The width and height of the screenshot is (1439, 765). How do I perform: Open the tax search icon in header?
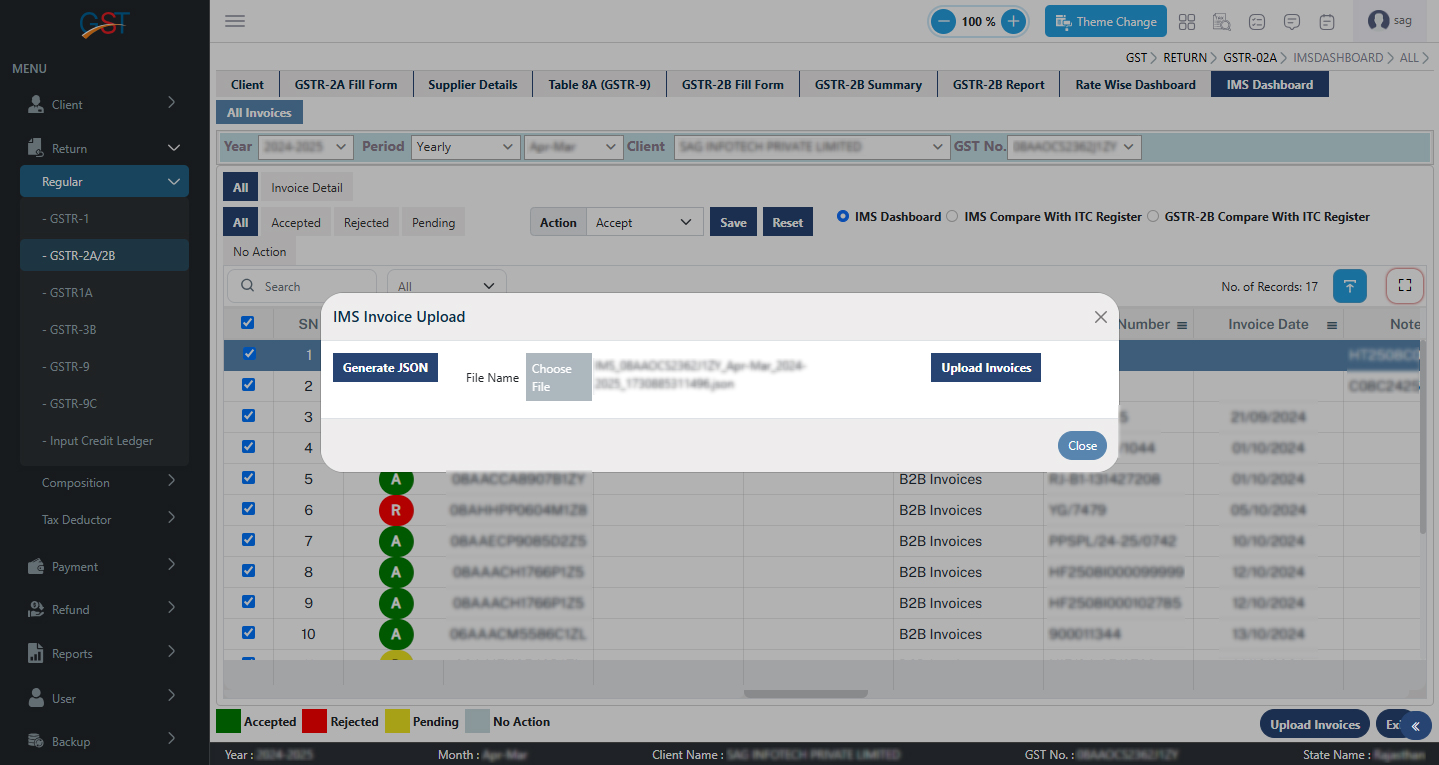pyautogui.click(x=1222, y=21)
